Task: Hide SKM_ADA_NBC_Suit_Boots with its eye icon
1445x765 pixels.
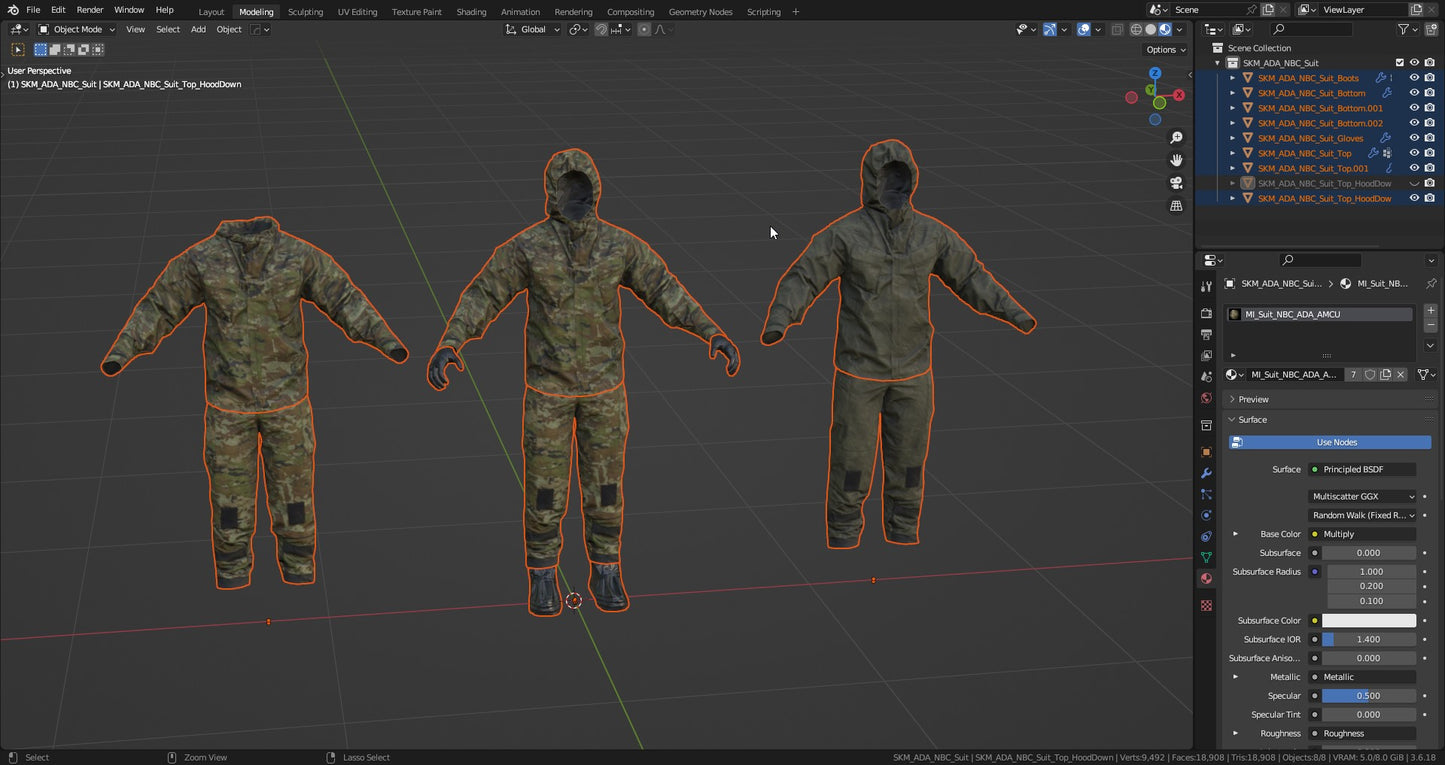Action: 1414,78
